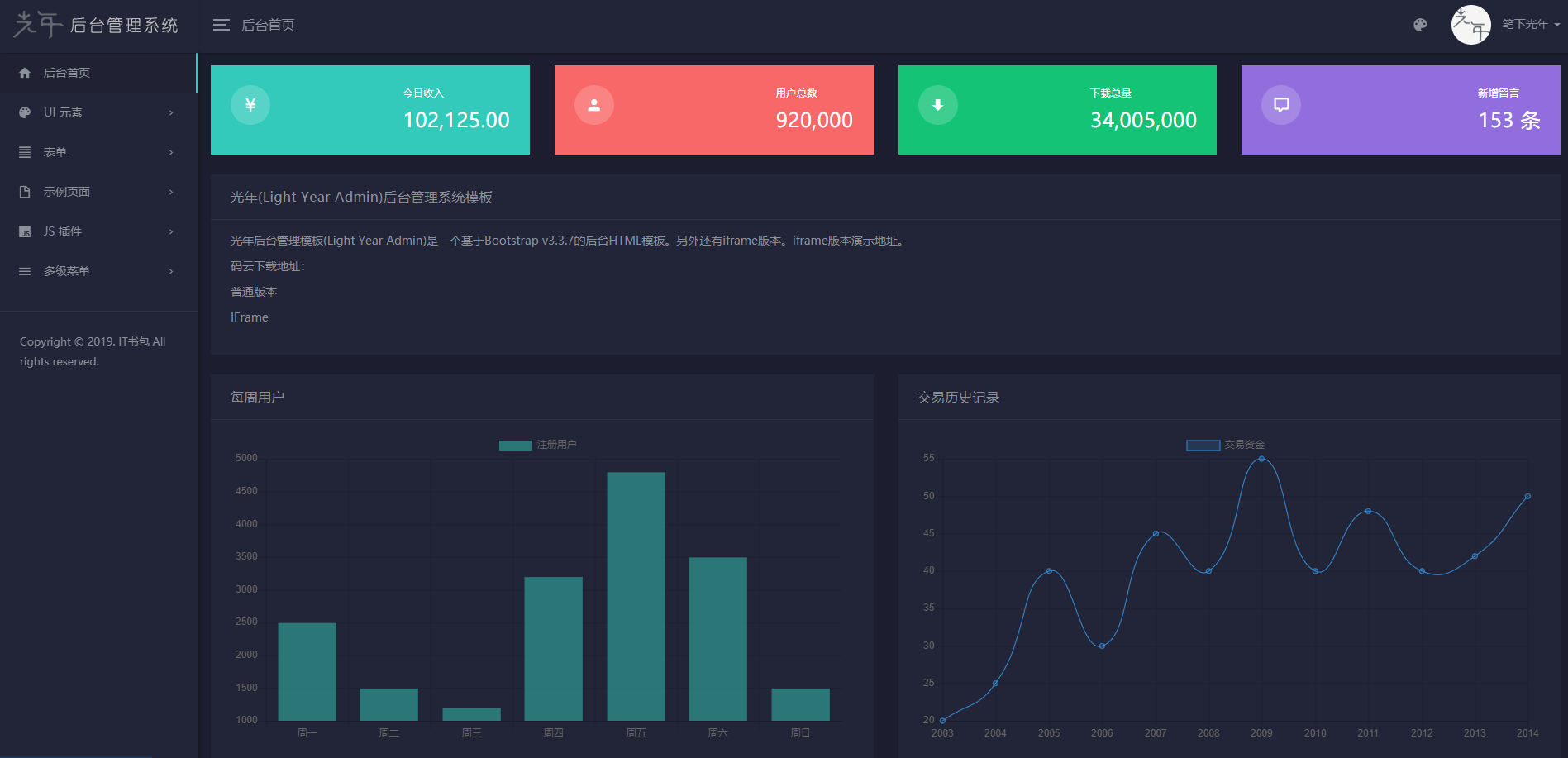Image resolution: width=1568 pixels, height=758 pixels.
Task: Click the 102,125.00 income value
Action: (456, 121)
